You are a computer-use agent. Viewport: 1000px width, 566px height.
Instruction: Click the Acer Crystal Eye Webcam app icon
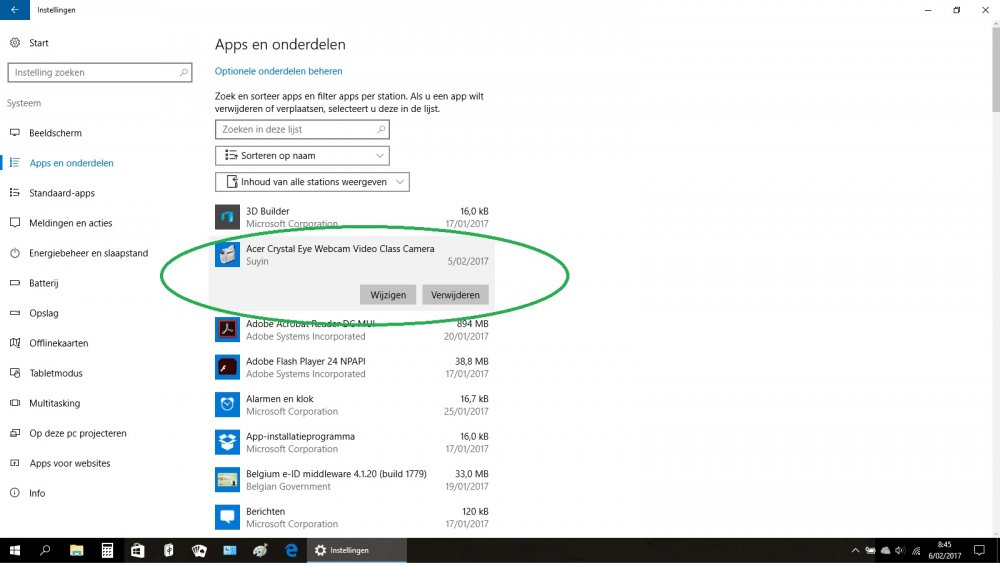pyautogui.click(x=227, y=255)
